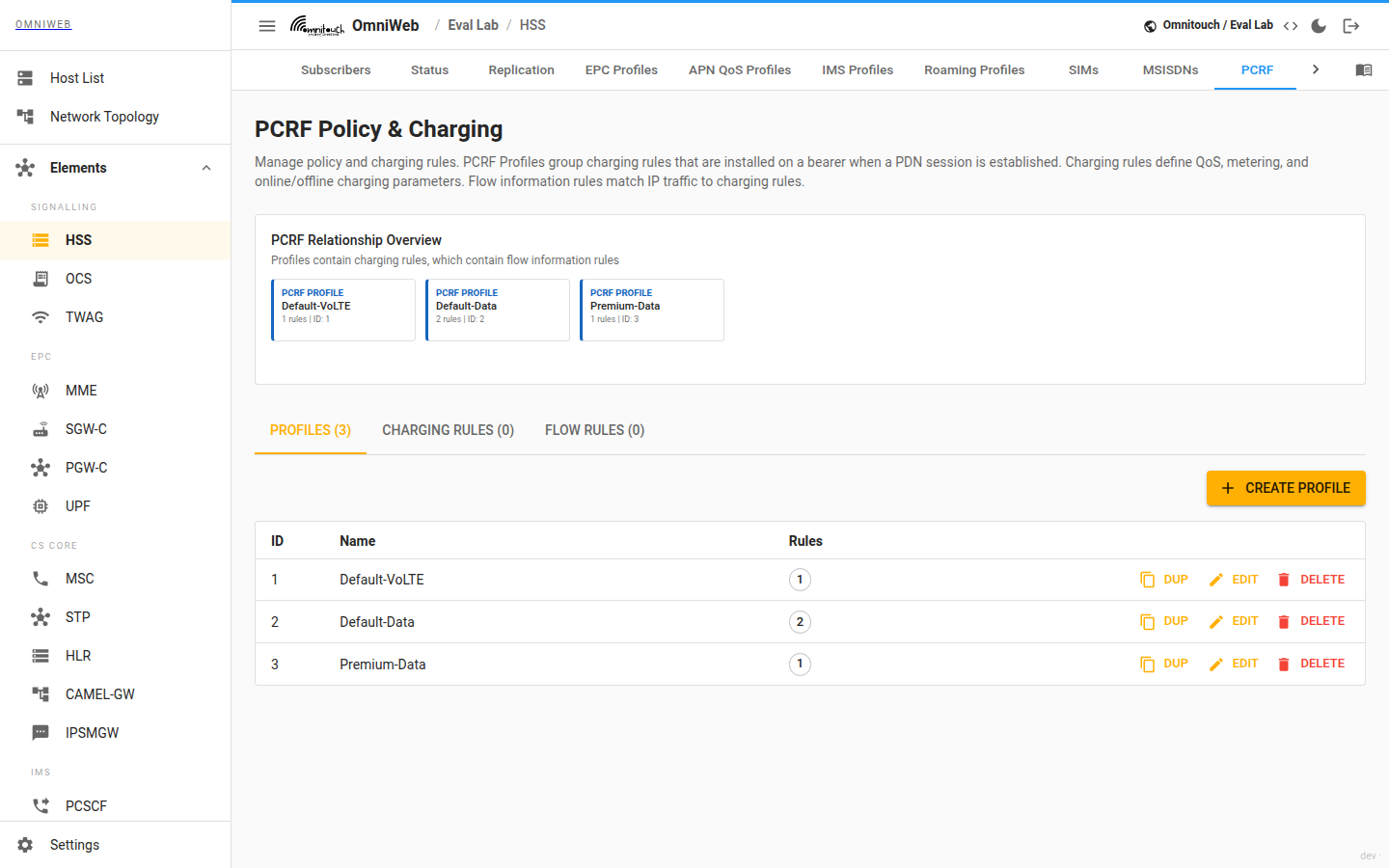Viewport: 1389px width, 868px height.
Task: Delete the Premium-Data profile
Action: point(1311,664)
